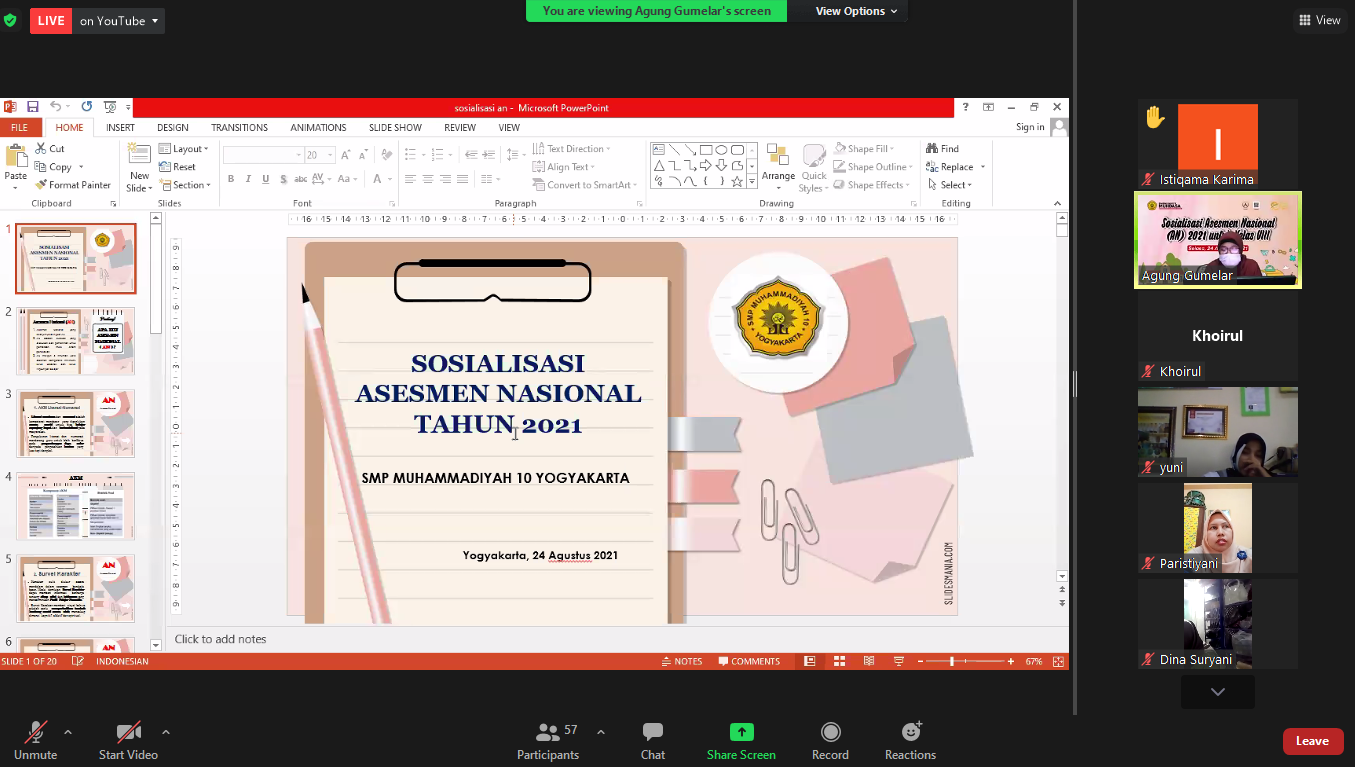Switch to the TRANSITIONS tab

pos(239,127)
